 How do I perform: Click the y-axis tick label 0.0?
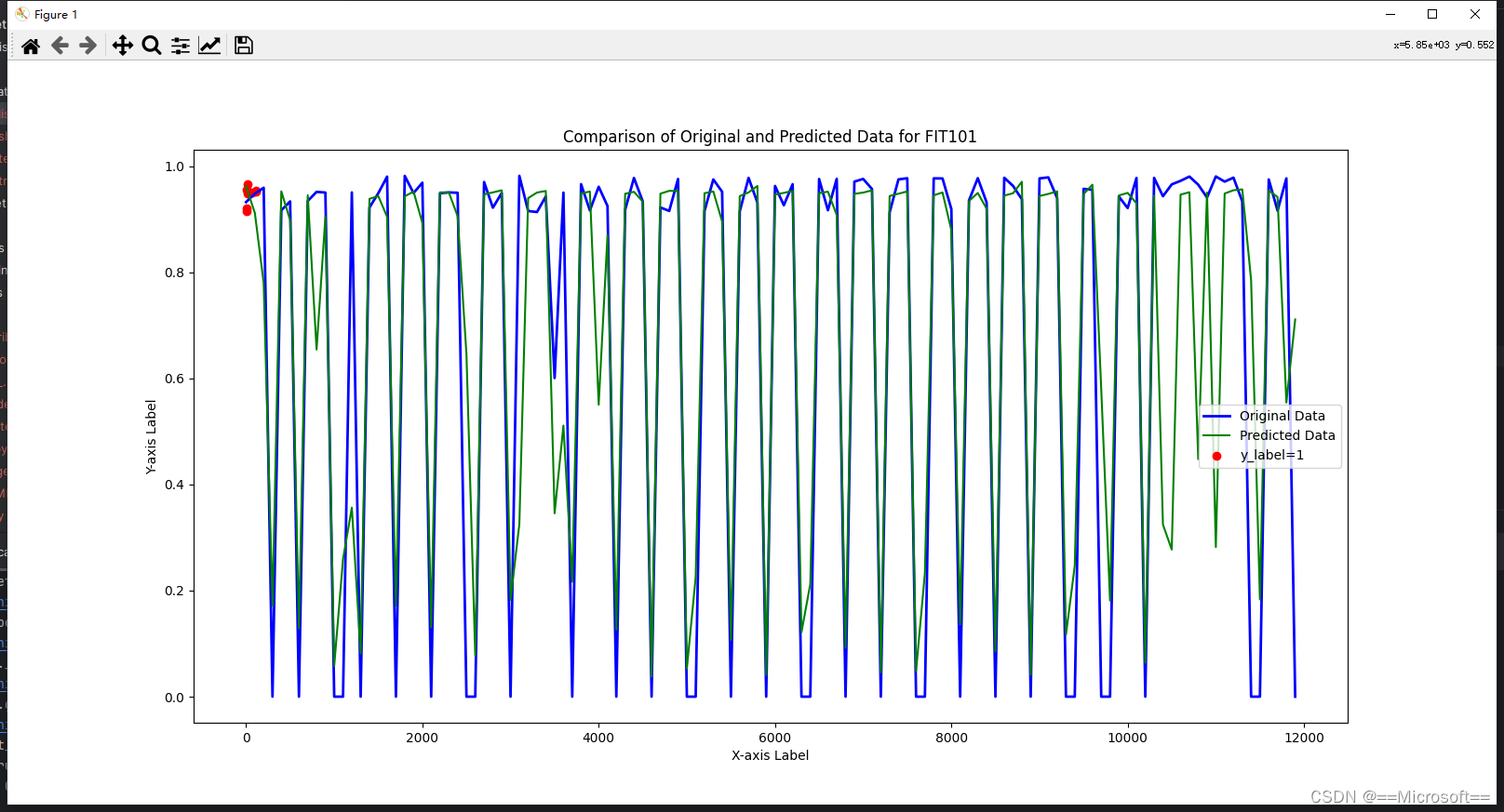click(x=175, y=698)
